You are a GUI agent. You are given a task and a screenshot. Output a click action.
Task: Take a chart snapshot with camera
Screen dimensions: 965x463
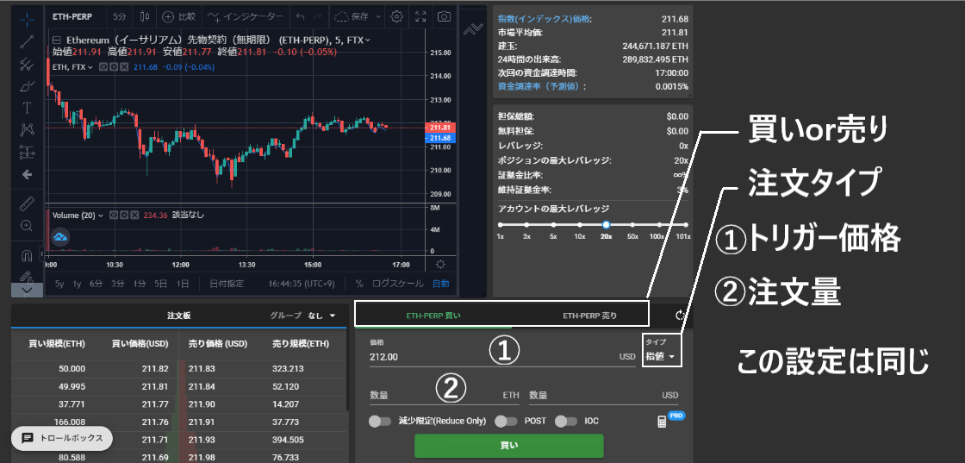point(444,17)
